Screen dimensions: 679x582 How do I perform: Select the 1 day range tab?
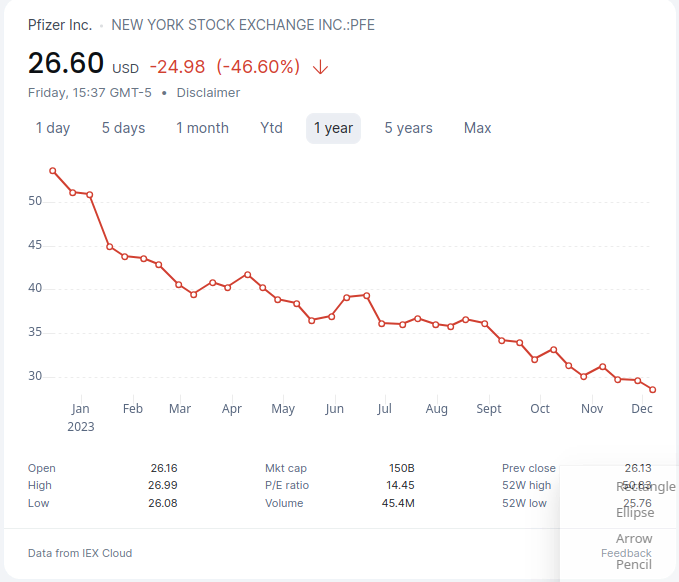pos(52,128)
